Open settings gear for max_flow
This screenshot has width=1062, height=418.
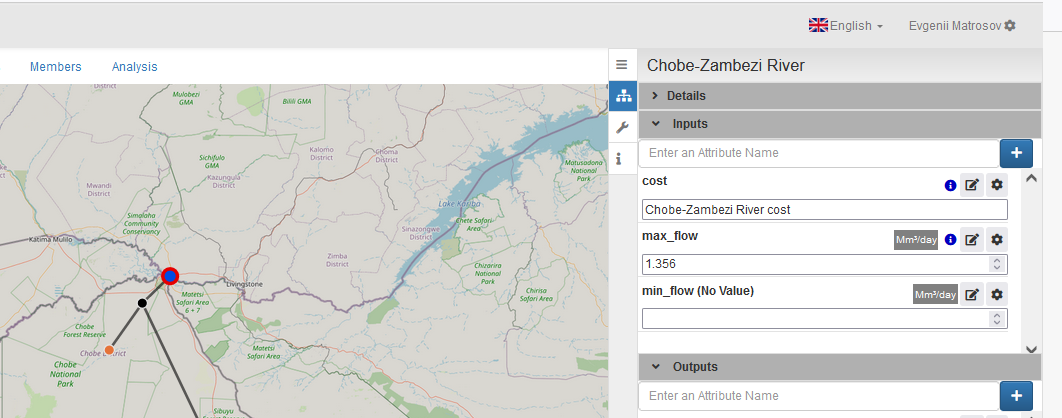tap(996, 240)
